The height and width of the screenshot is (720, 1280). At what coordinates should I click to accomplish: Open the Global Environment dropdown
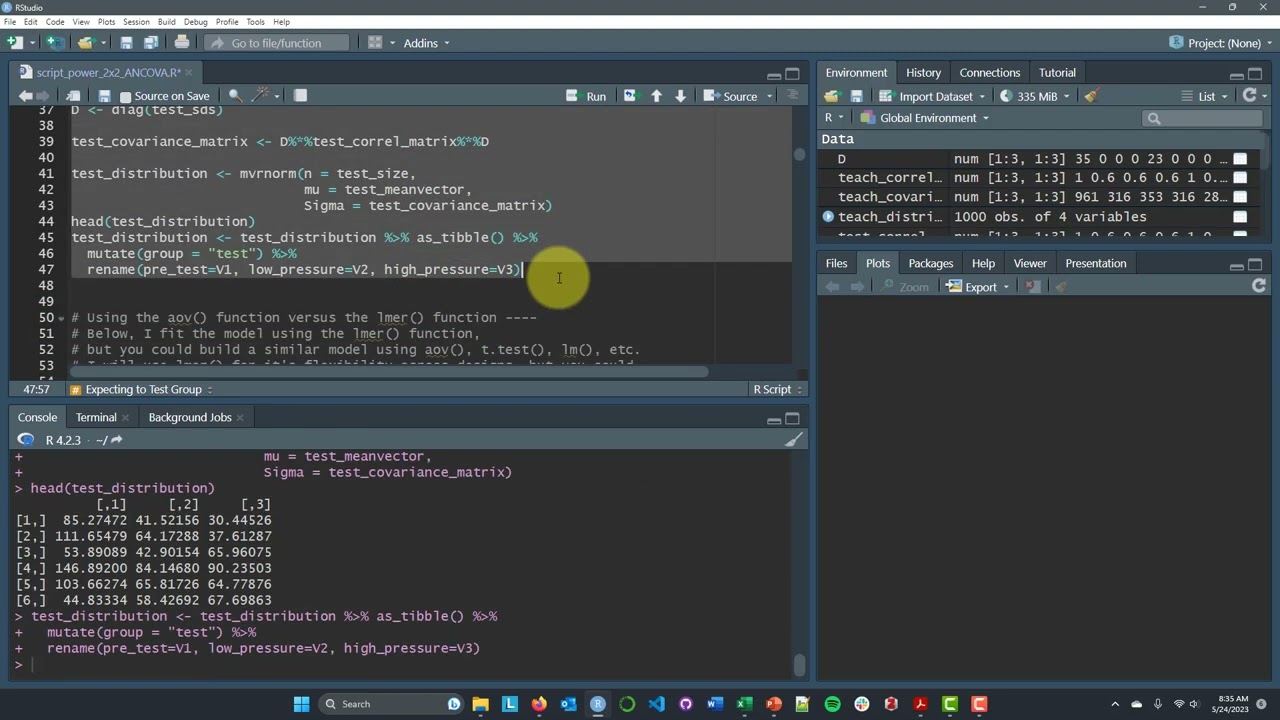click(x=926, y=118)
